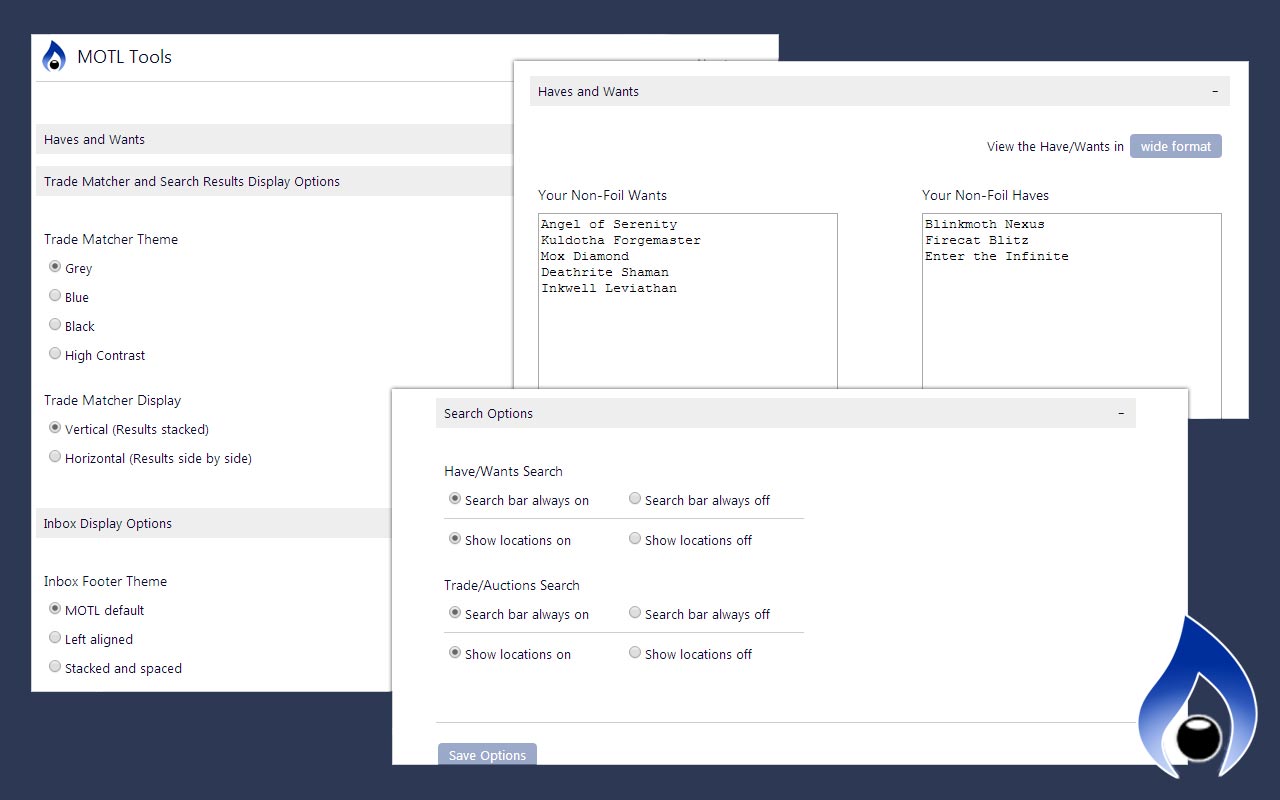Enable Have/Wants Search bar always on
The height and width of the screenshot is (800, 1280).
click(455, 499)
